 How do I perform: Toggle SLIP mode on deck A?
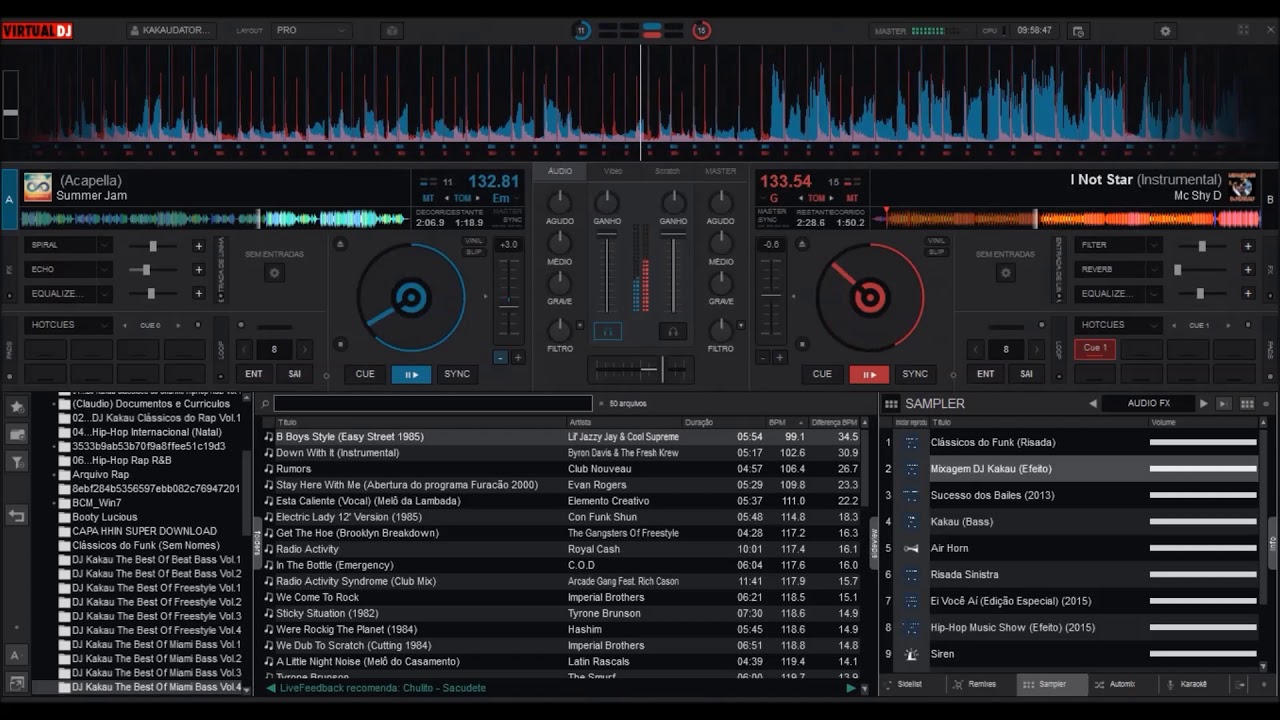click(x=473, y=251)
